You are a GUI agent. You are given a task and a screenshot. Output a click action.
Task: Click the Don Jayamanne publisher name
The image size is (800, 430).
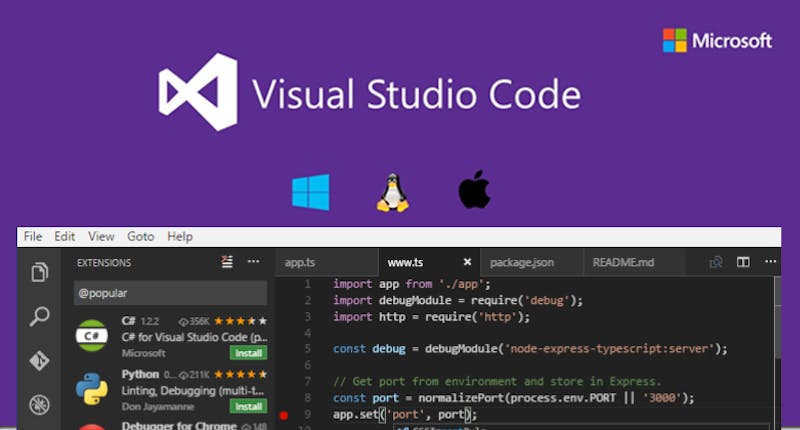[x=158, y=407]
